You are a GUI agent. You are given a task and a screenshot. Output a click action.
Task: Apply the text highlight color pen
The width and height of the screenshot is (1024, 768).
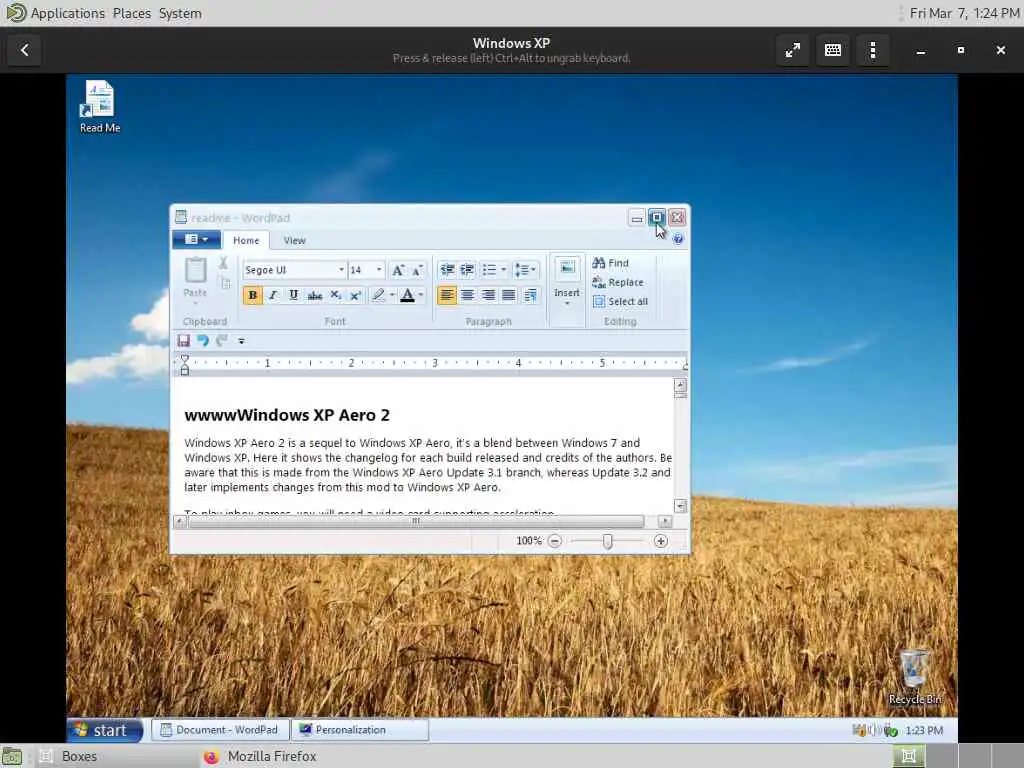point(378,295)
